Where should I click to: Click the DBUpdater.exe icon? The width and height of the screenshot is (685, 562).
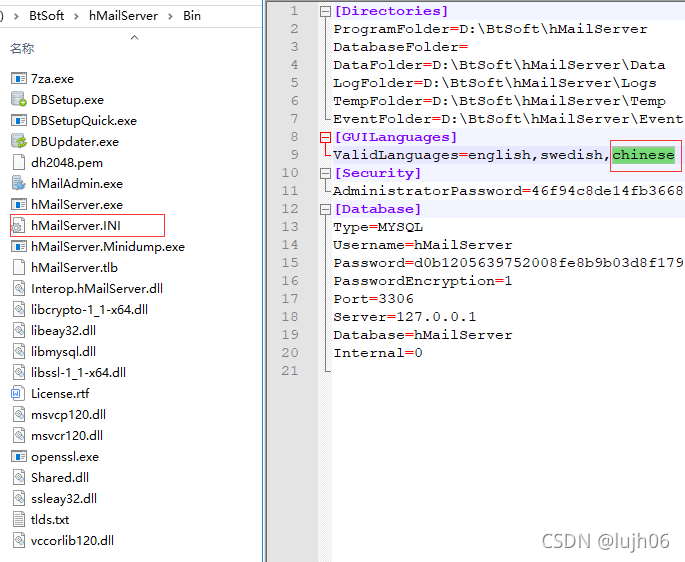point(18,142)
